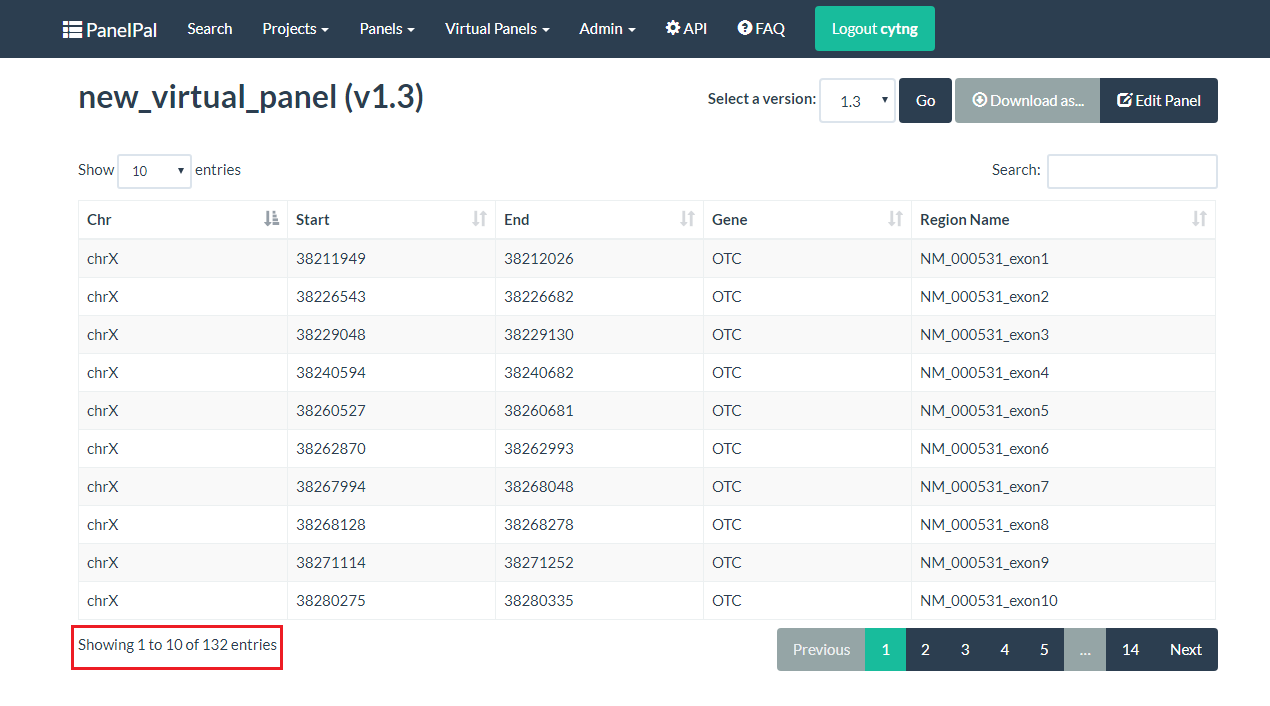
Task: Open the version selector dropdown
Action: [x=857, y=101]
